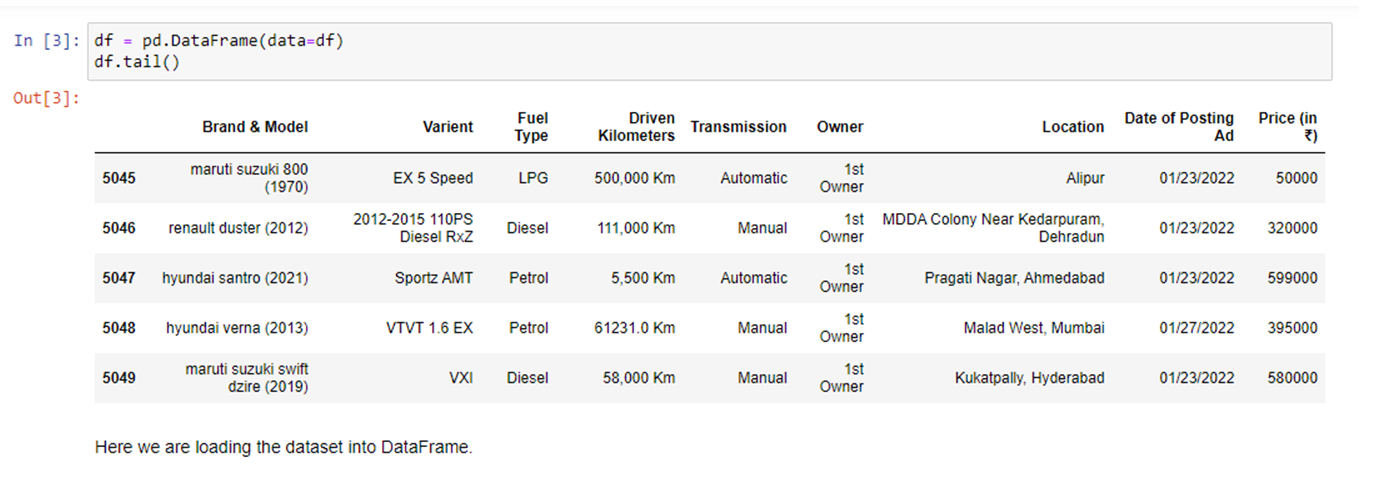Click the Price (in ₹) column header

pyautogui.click(x=1288, y=127)
